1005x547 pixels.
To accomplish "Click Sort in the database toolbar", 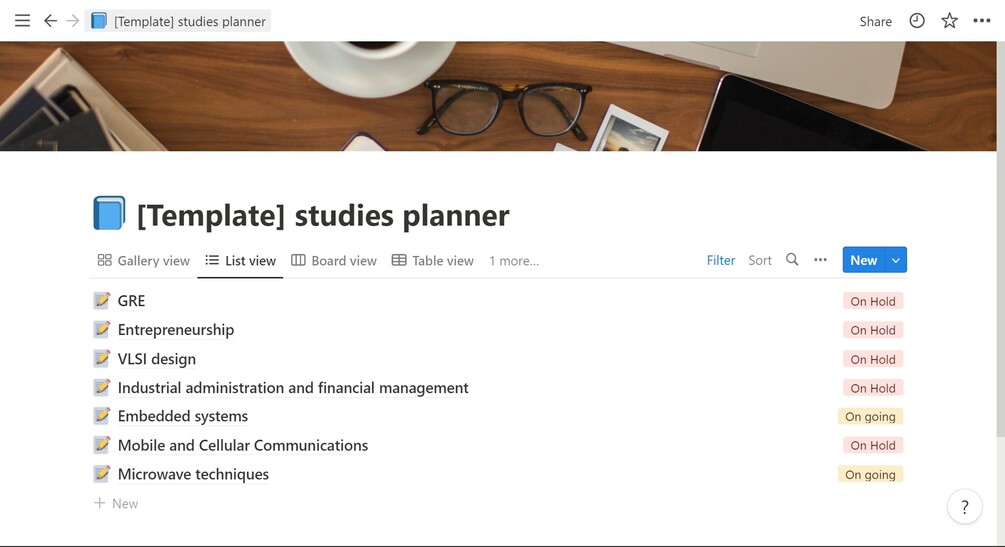I will click(760, 260).
